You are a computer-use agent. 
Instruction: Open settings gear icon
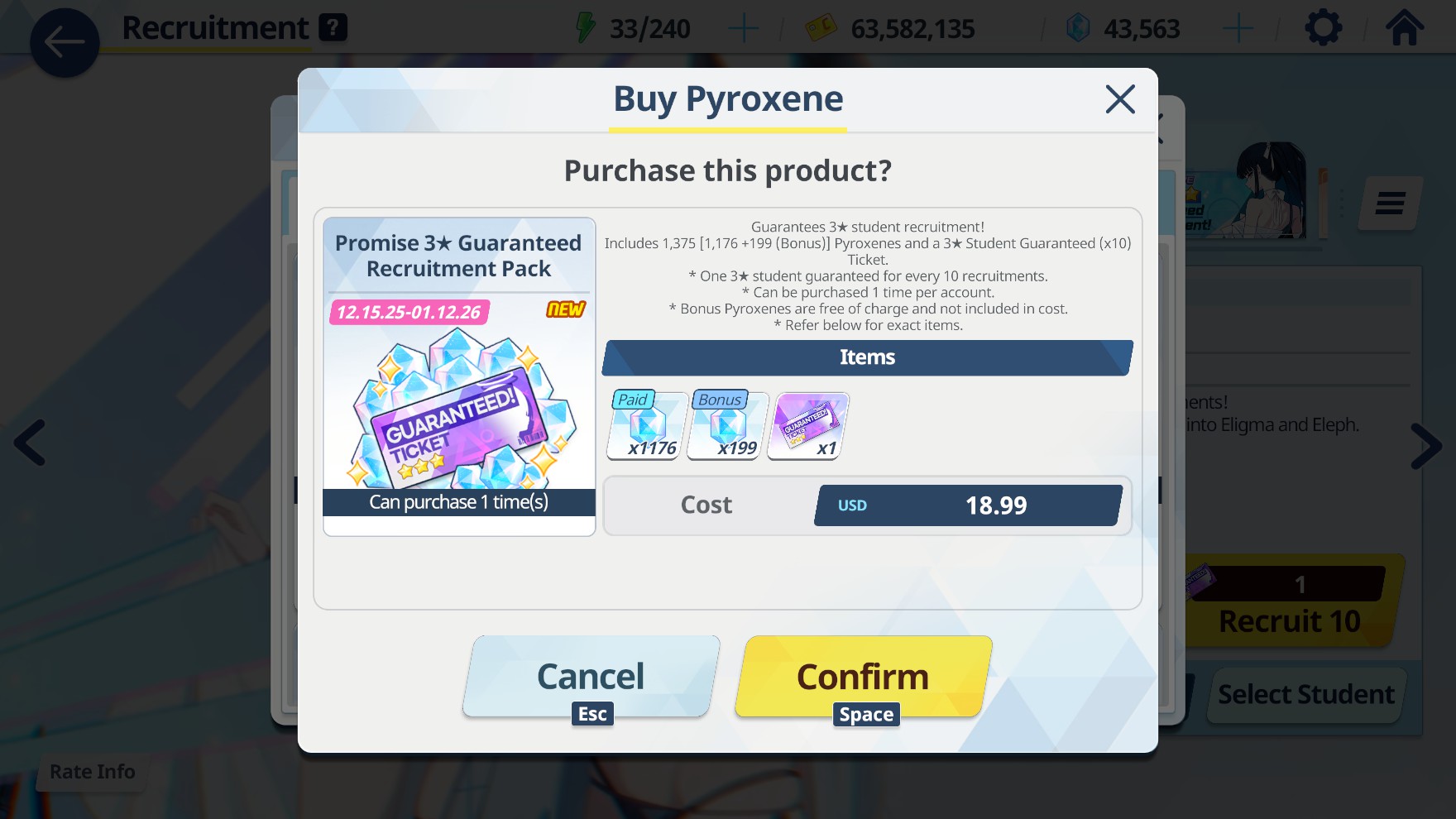1323,28
